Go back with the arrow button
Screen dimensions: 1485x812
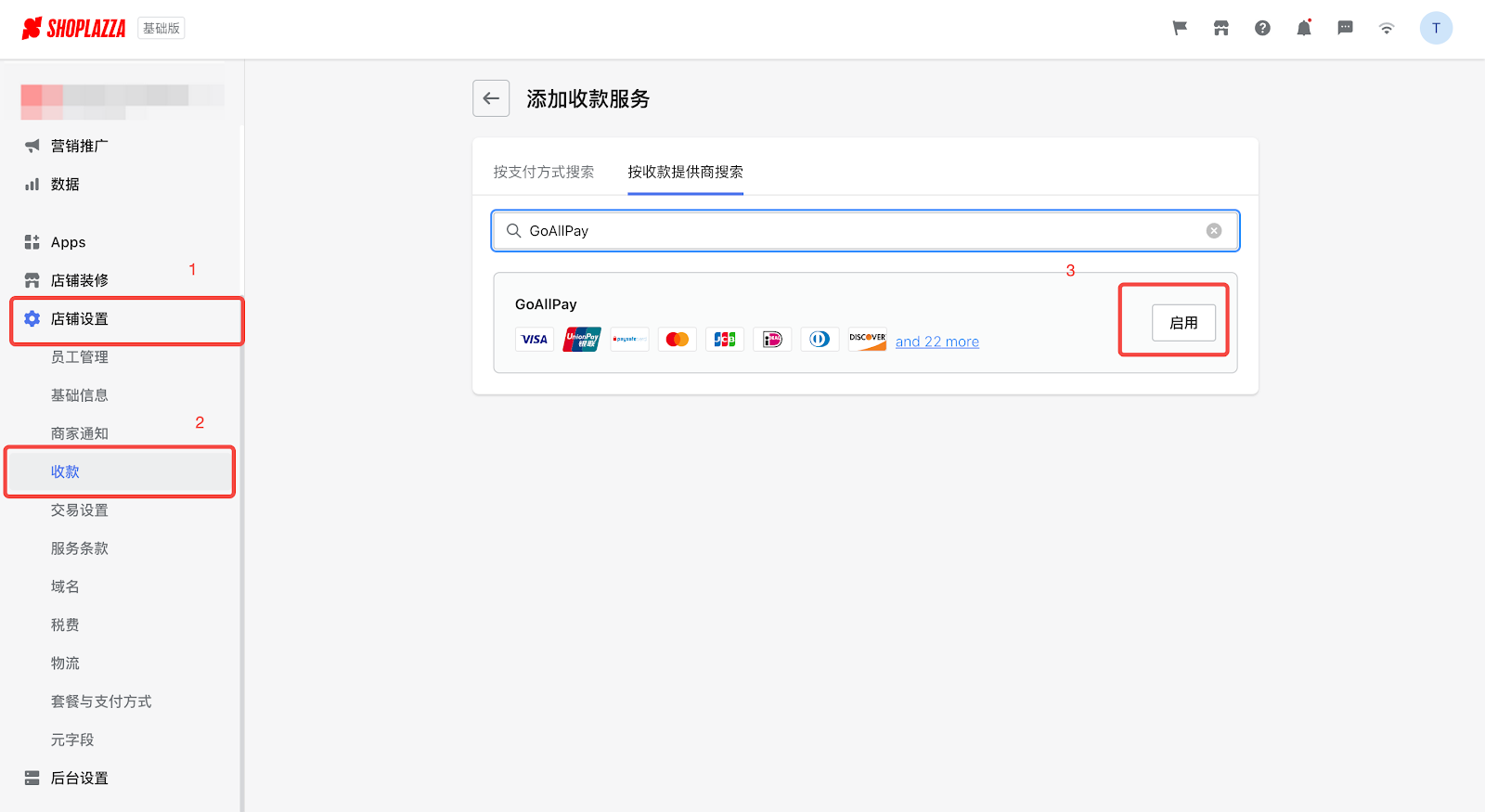pos(491,98)
